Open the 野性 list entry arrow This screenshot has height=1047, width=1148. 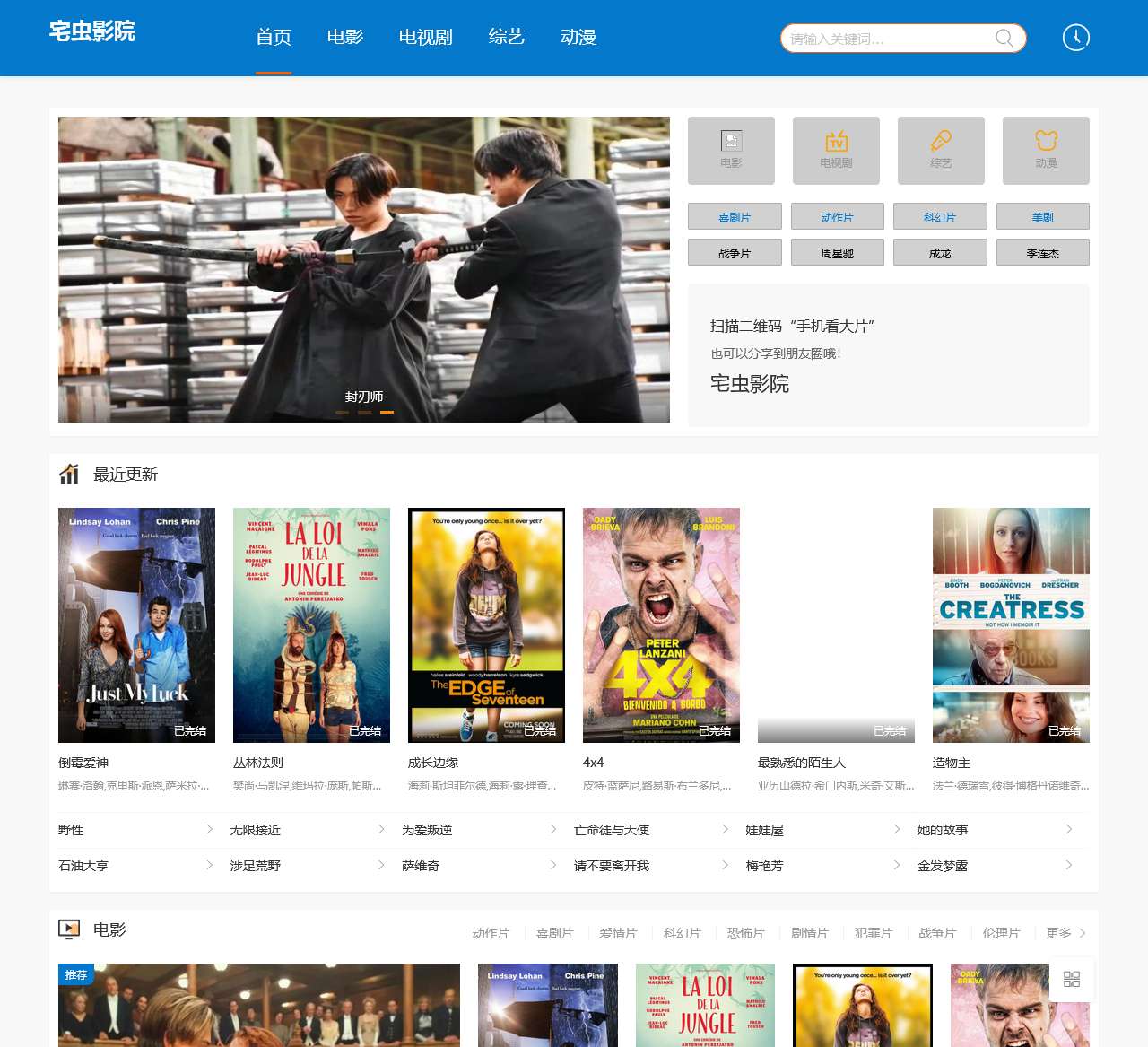209,830
